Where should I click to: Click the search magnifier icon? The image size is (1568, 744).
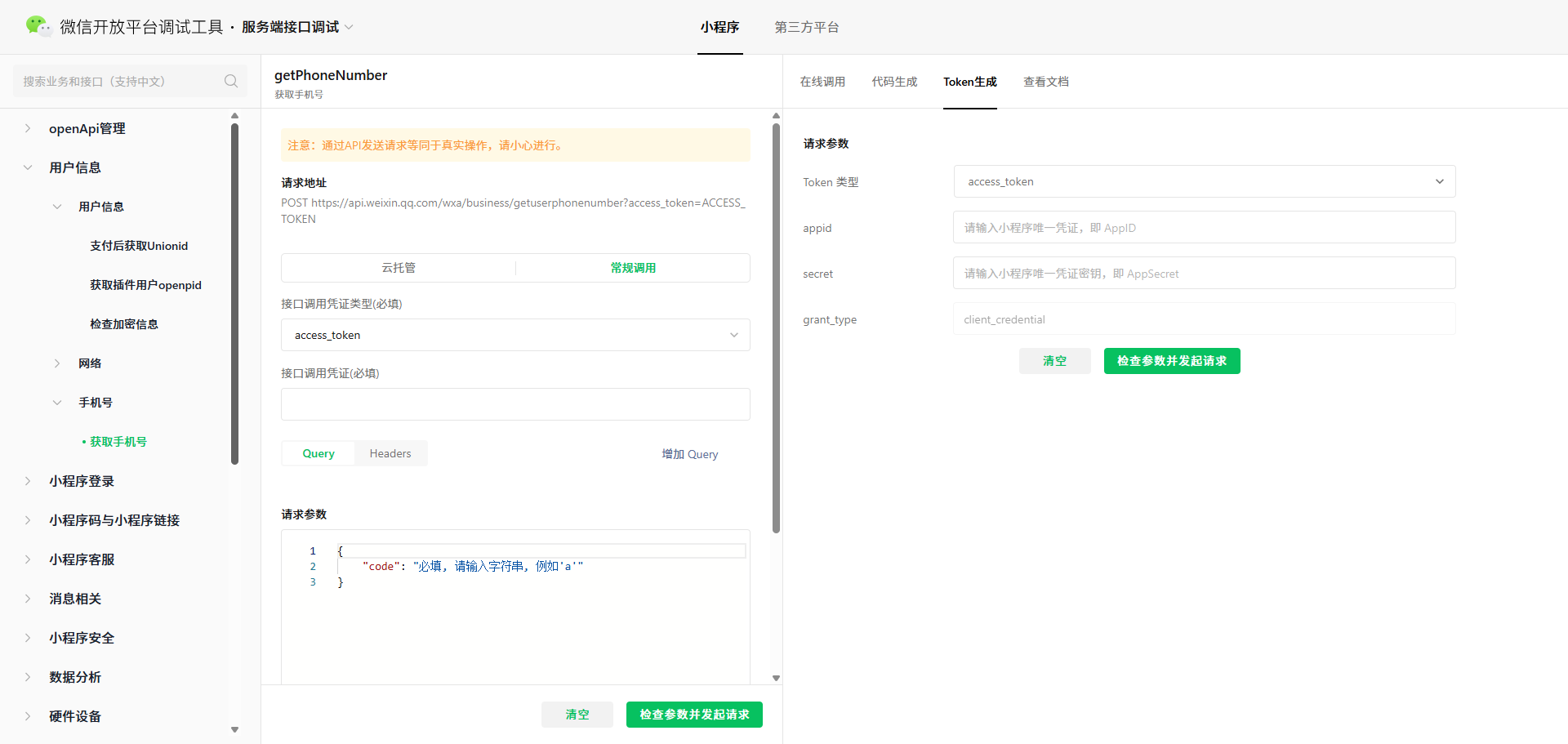(231, 81)
